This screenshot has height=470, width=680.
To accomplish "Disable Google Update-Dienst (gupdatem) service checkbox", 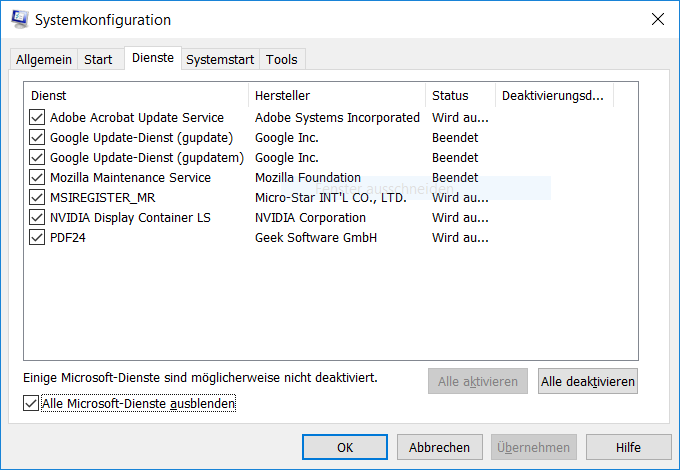I will pyautogui.click(x=37, y=158).
